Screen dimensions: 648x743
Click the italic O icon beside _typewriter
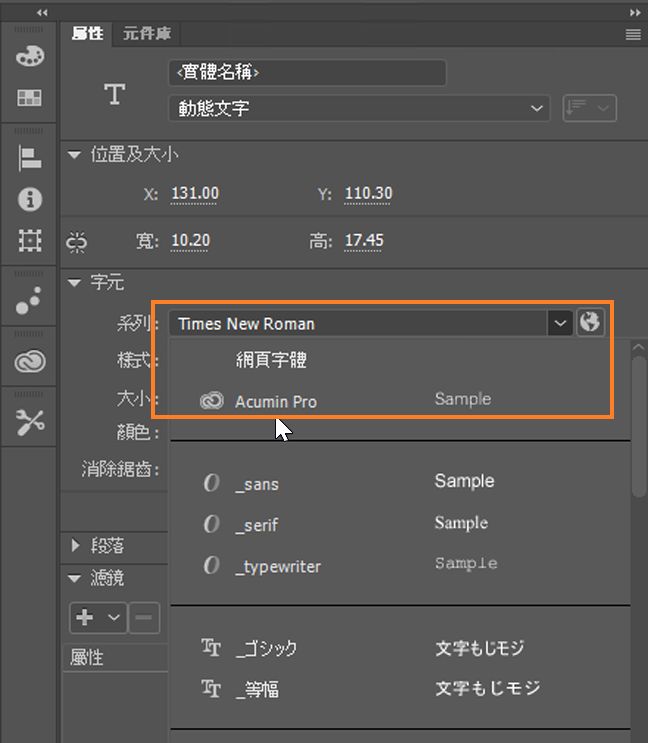point(211,565)
